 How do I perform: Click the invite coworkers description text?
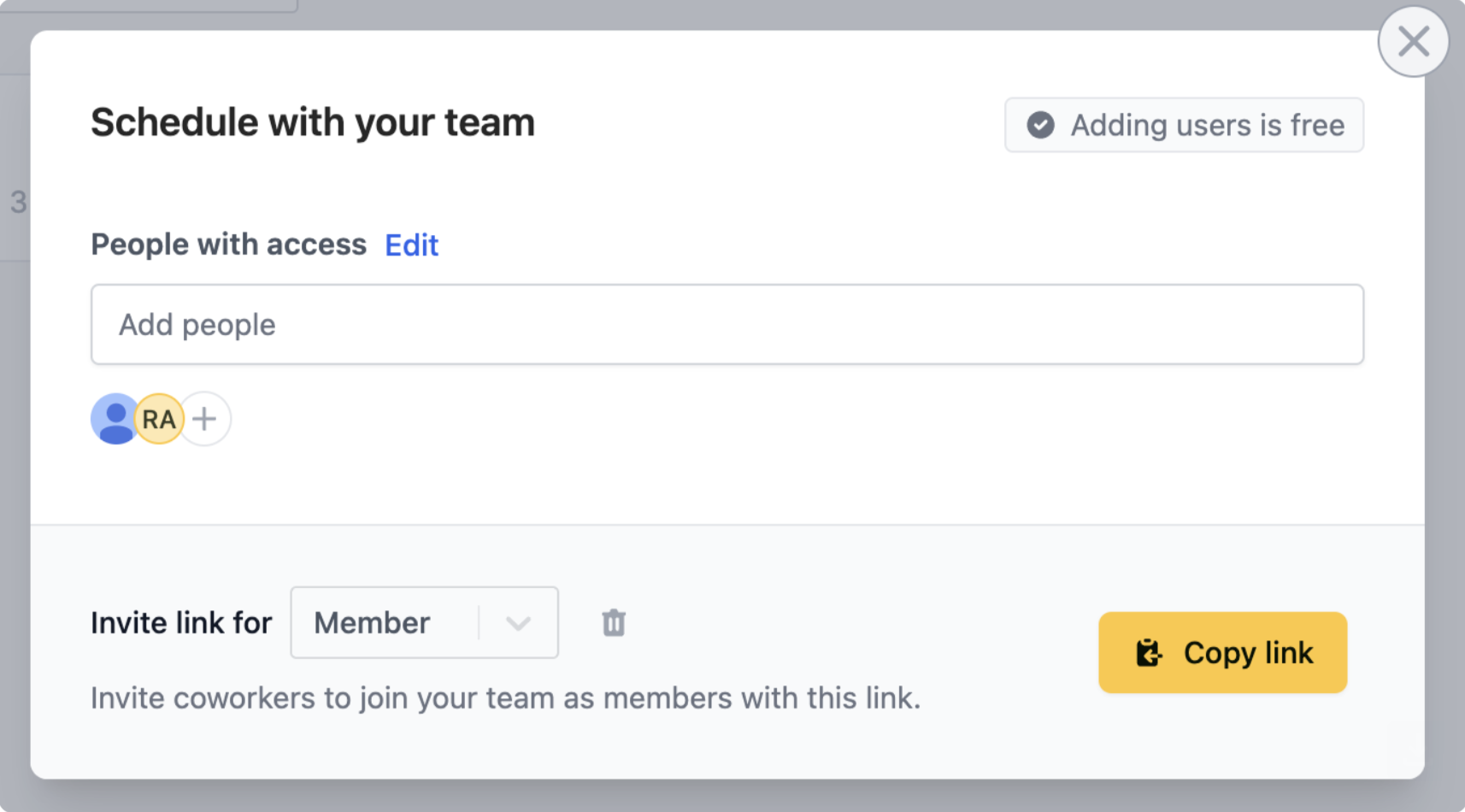pyautogui.click(x=505, y=698)
